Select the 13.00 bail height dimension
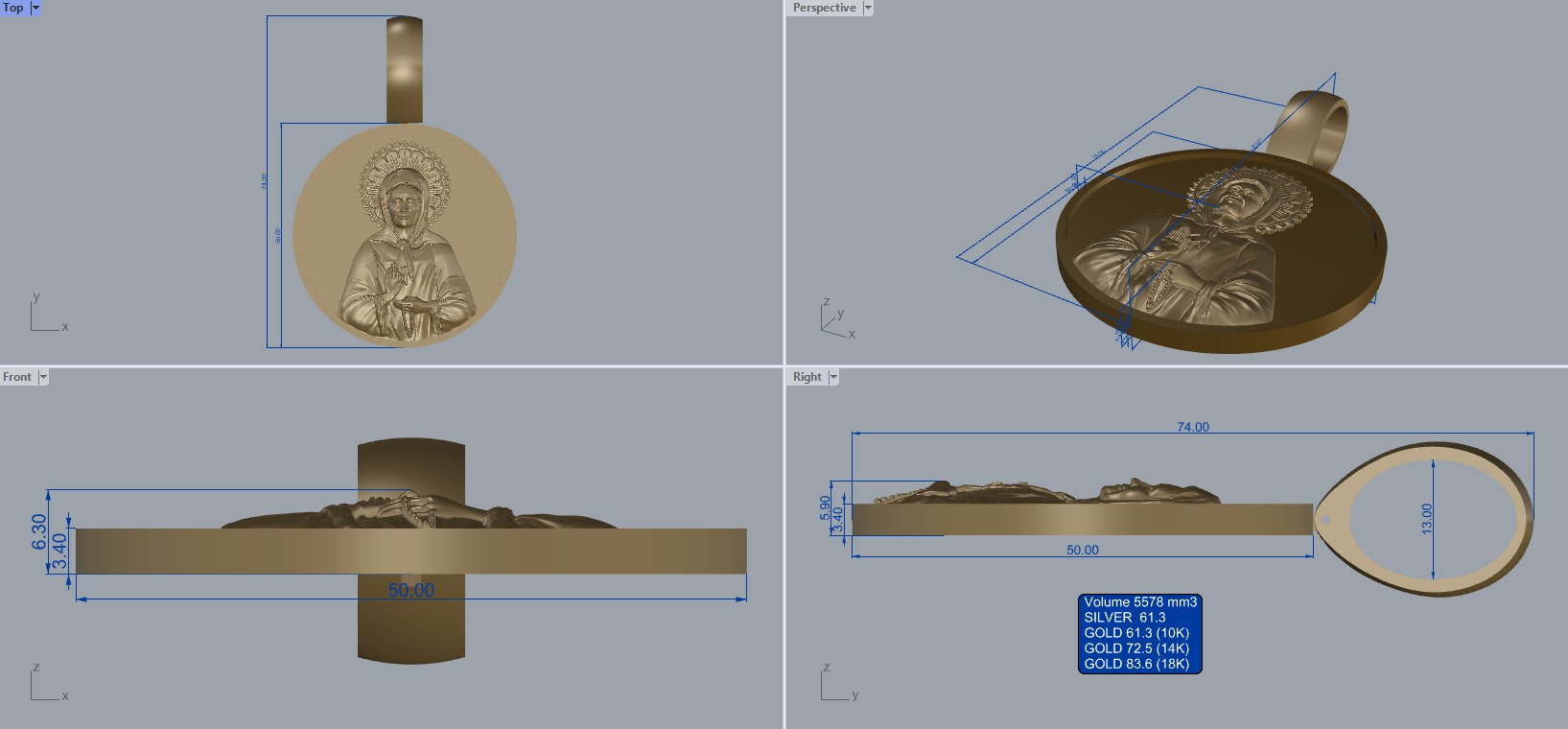The width and height of the screenshot is (1568, 729). click(1427, 519)
